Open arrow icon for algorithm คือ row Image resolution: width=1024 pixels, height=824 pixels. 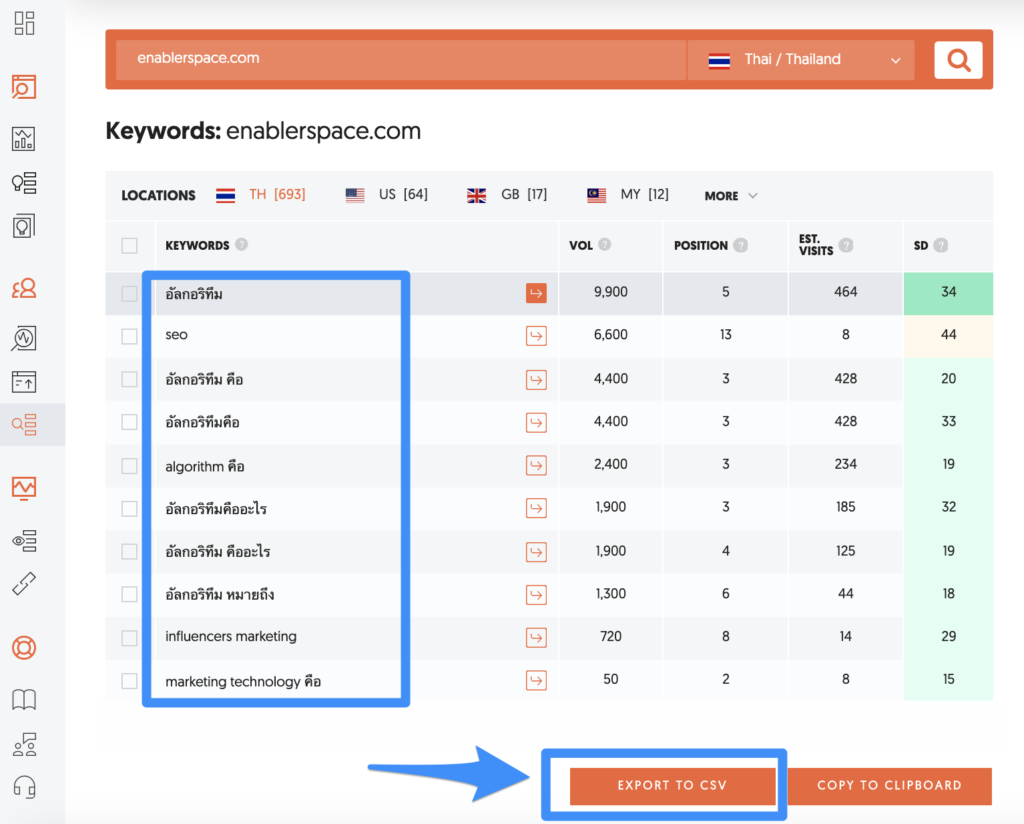point(536,466)
